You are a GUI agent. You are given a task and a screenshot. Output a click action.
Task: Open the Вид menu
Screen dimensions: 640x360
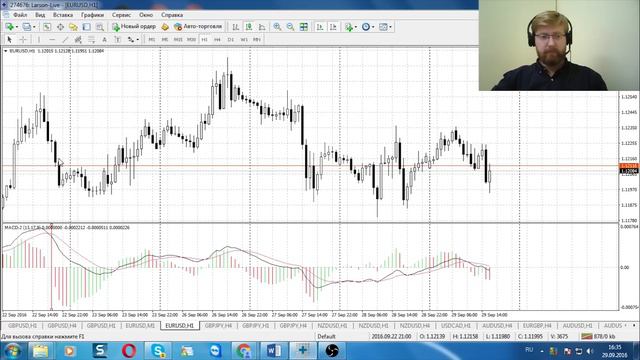pos(40,15)
